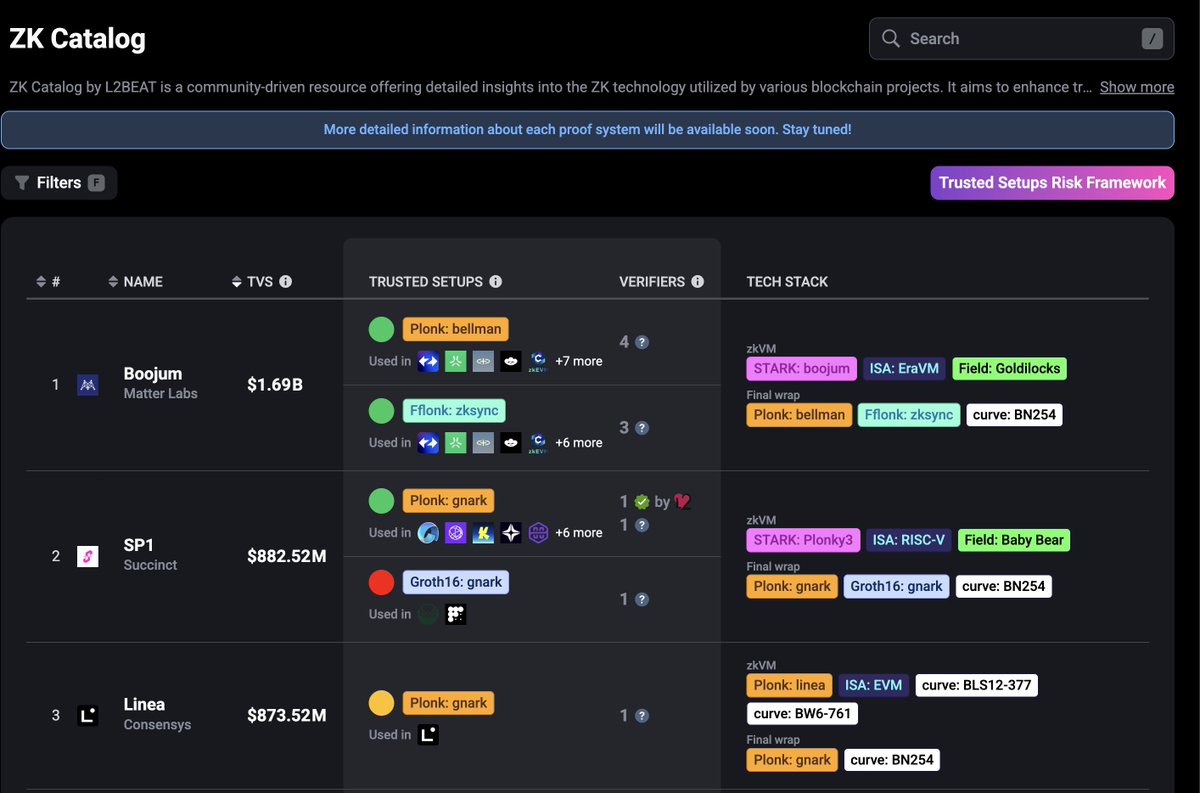Expand +6 more projects for SP1 Plonk: gnark
Image resolution: width=1200 pixels, height=793 pixels.
click(x=579, y=532)
